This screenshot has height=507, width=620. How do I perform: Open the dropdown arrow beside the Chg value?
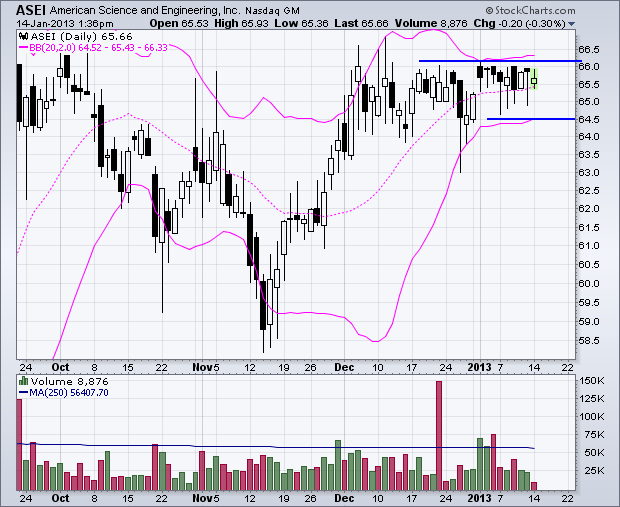click(x=571, y=24)
